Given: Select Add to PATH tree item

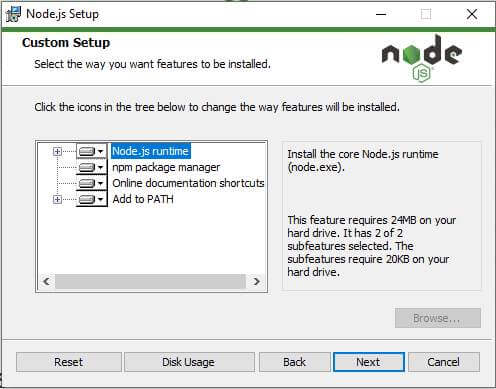Looking at the screenshot, I should pos(143,199).
